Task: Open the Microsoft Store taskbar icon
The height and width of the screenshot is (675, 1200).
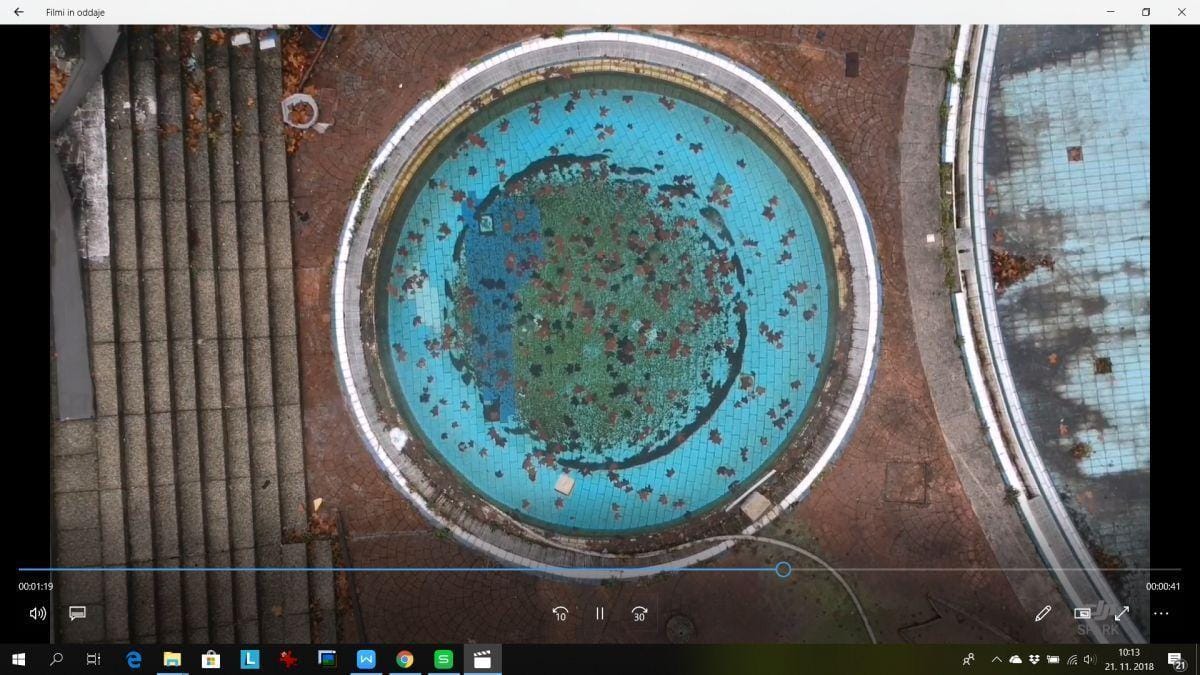Action: pyautogui.click(x=211, y=659)
